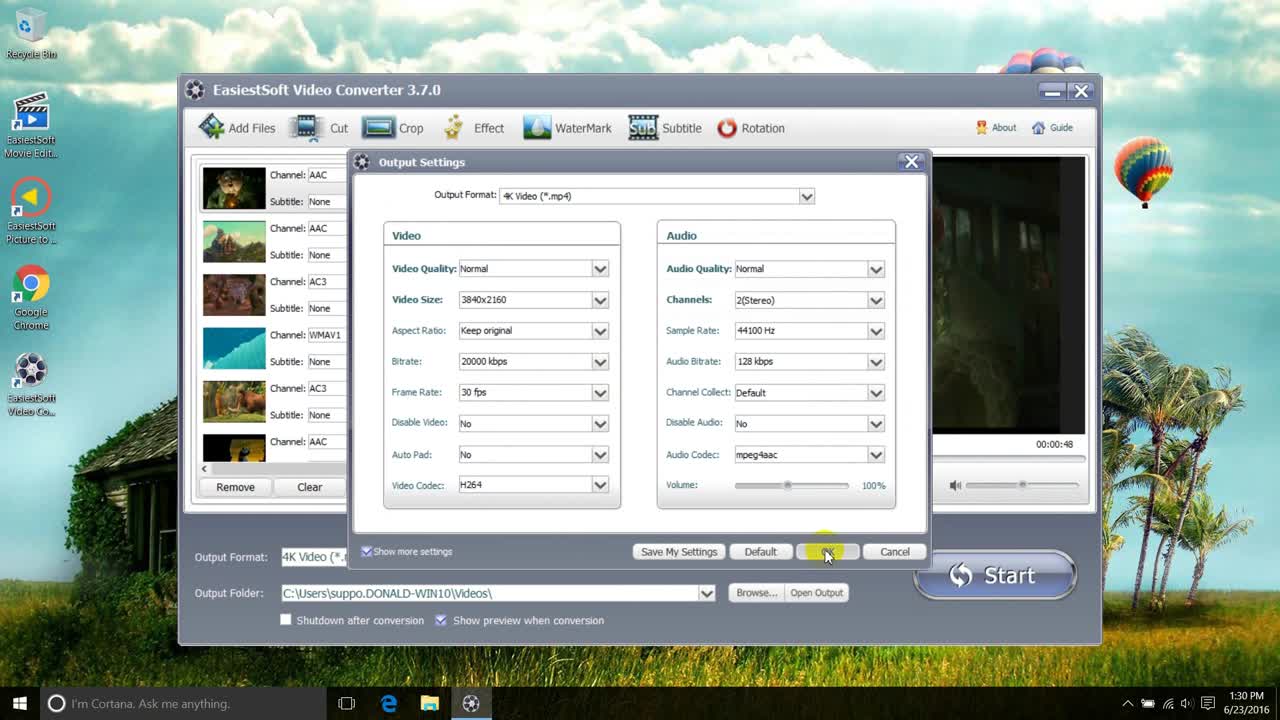Click the volume speaker icon under the preview
The height and width of the screenshot is (720, 1280).
click(x=955, y=485)
